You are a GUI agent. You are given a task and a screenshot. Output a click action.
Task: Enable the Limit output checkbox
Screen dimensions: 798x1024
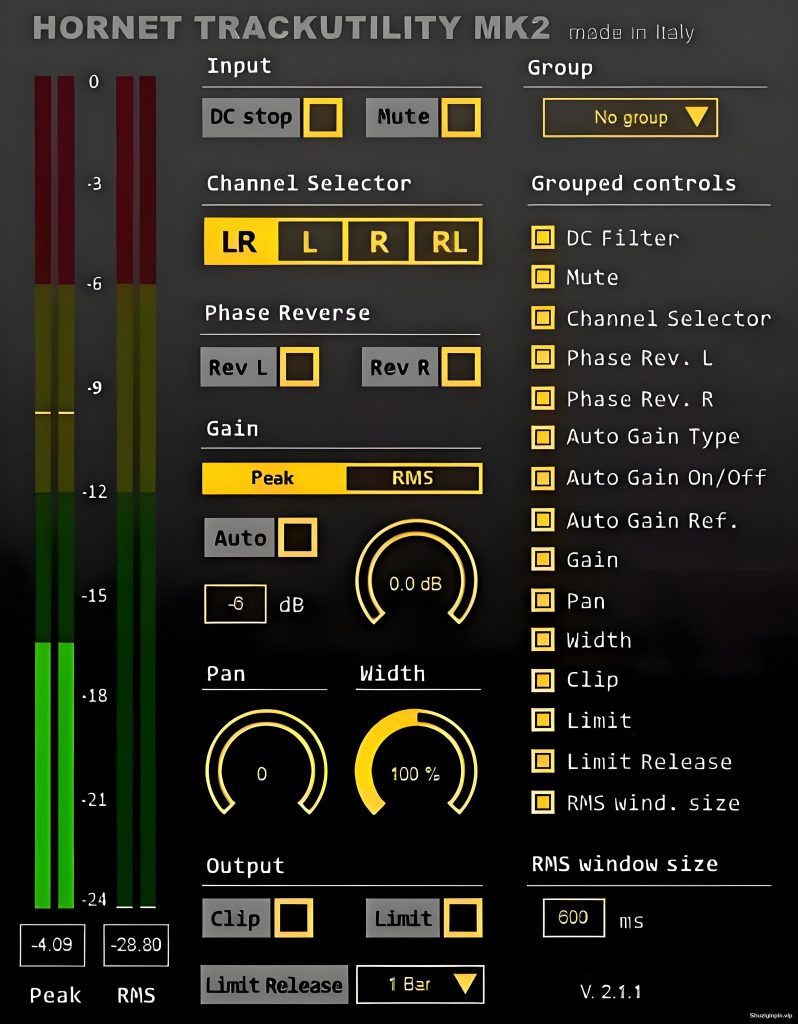(x=462, y=918)
